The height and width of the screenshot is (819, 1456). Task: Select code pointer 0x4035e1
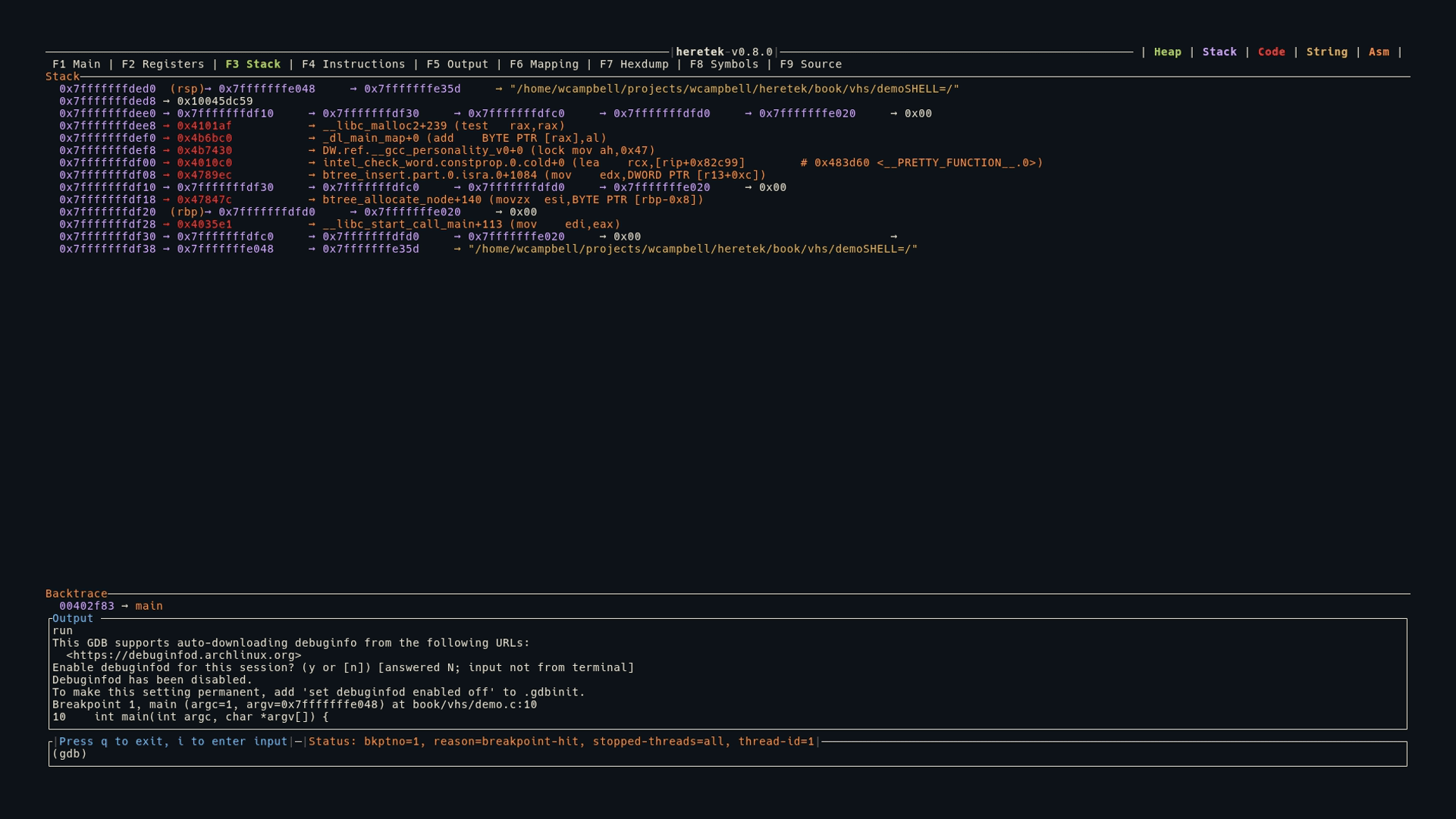[204, 224]
